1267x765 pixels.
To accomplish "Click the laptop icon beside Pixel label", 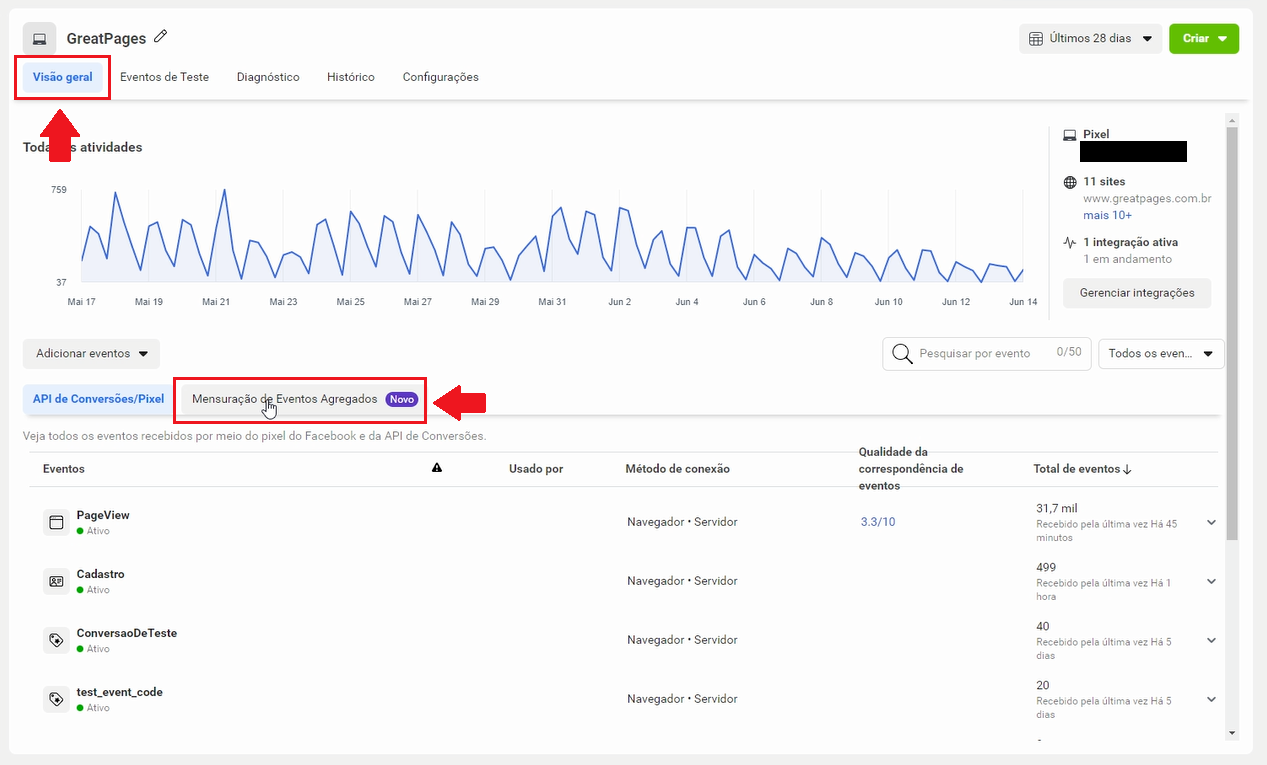I will coord(1069,134).
